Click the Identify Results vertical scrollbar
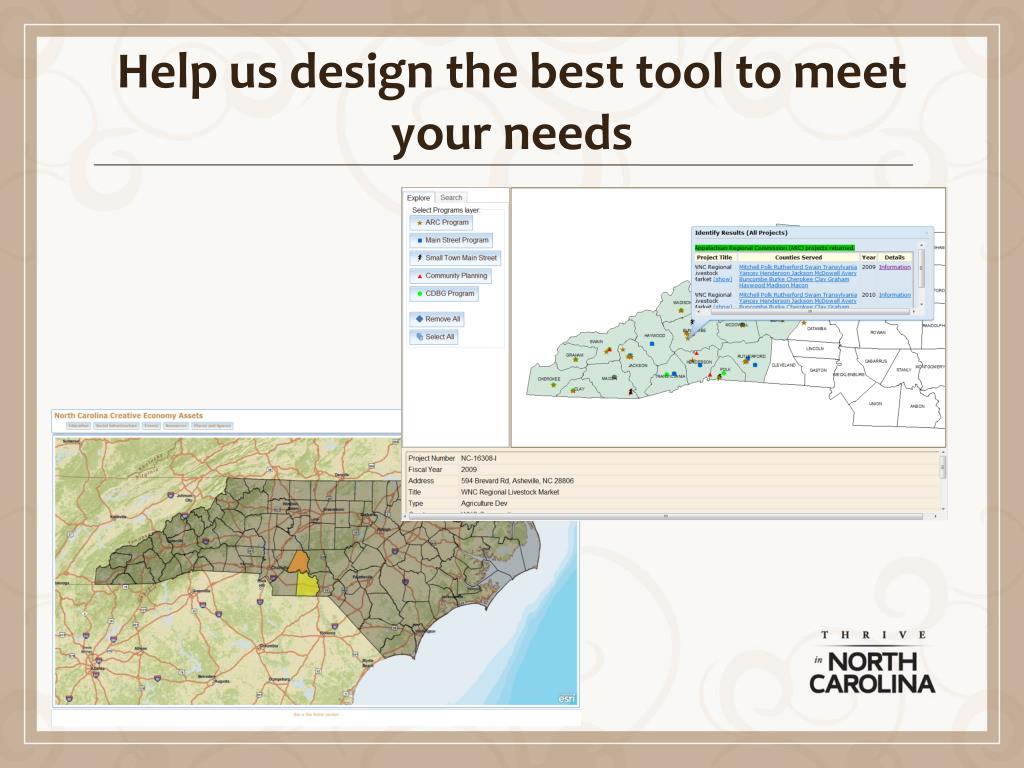The height and width of the screenshot is (768, 1024). point(921,275)
